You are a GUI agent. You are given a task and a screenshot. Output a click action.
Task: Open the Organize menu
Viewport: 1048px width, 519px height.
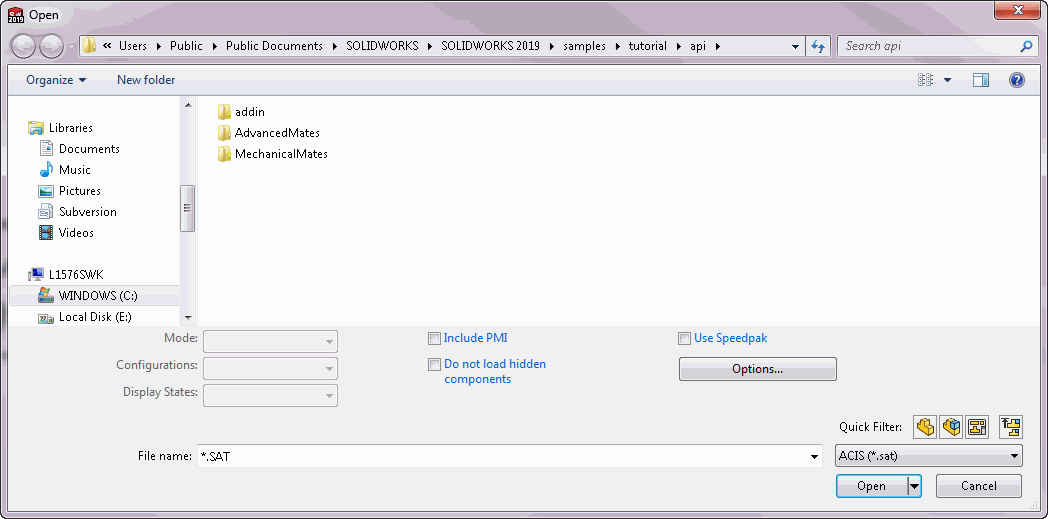56,80
